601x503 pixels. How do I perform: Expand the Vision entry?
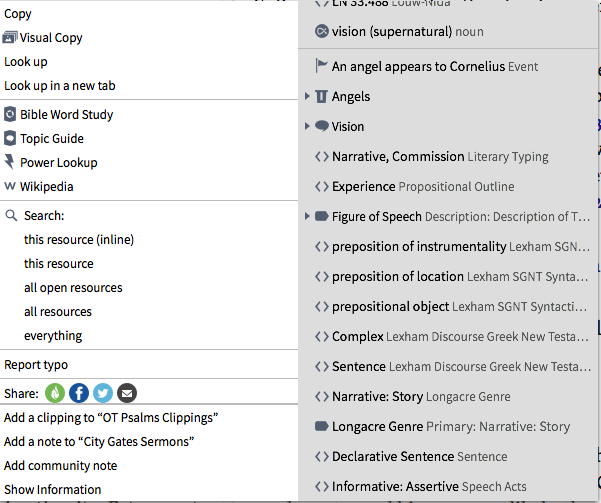coord(307,127)
